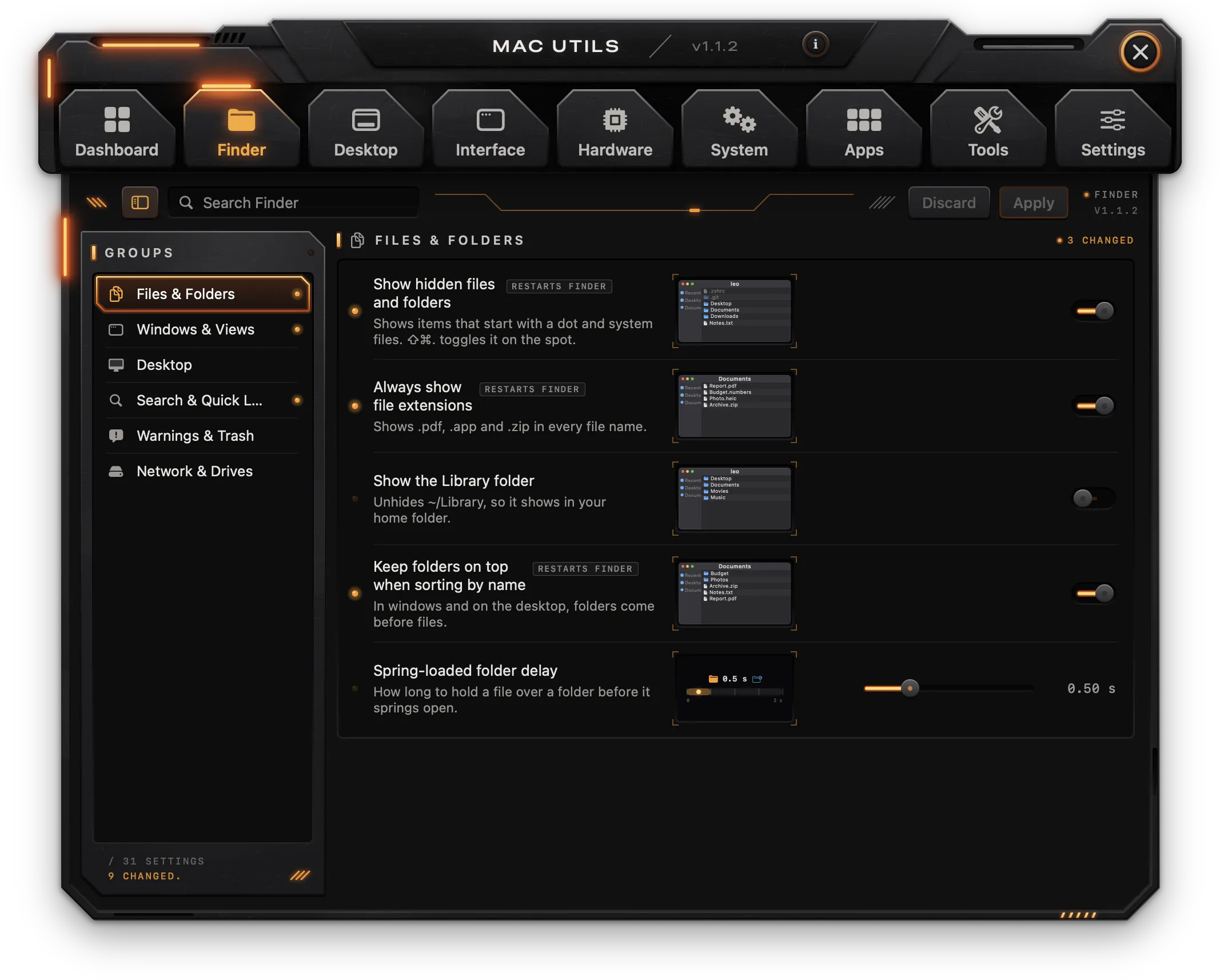Click the '9 CHANGED.' footer text
1220x980 pixels.
coord(145,876)
